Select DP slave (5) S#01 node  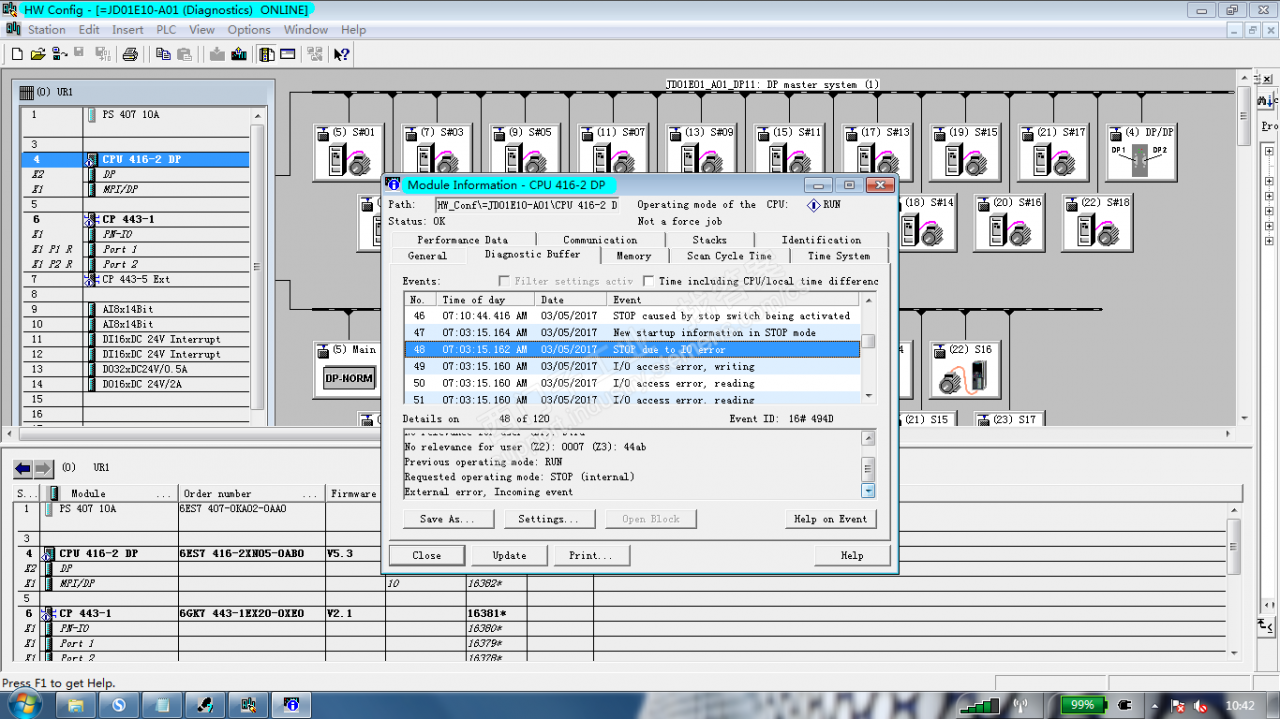348,152
